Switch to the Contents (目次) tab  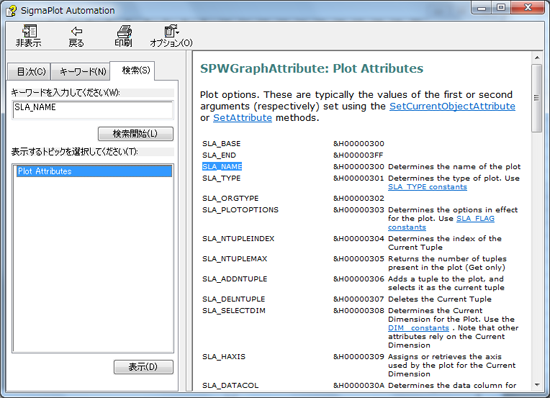point(30,72)
